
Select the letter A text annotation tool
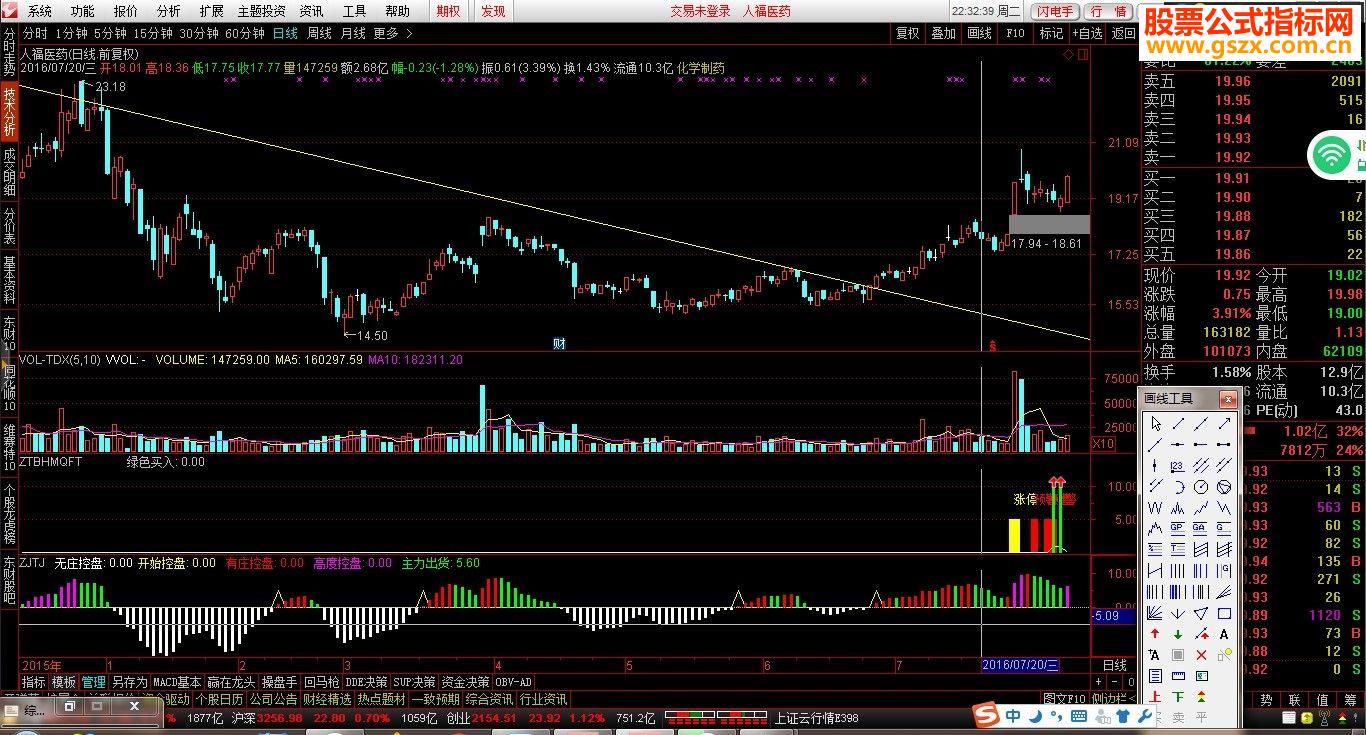[x=1224, y=633]
